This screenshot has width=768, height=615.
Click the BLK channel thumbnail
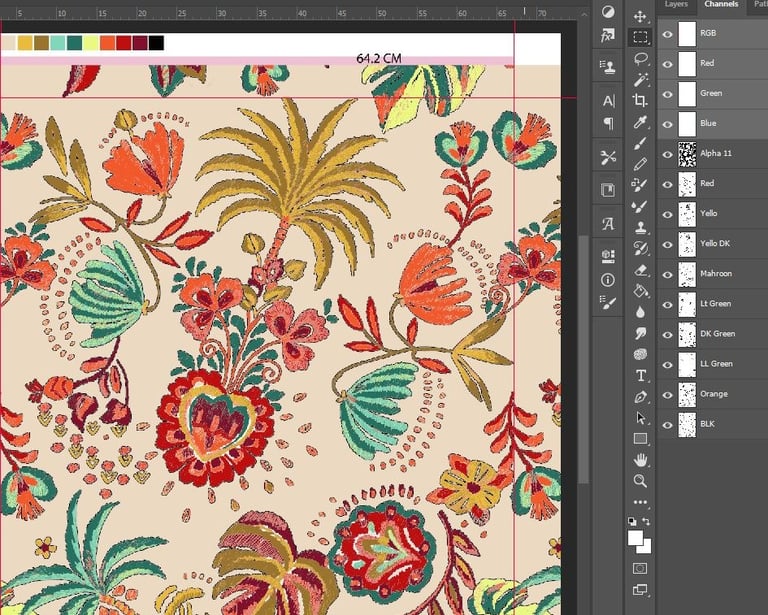pyautogui.click(x=687, y=424)
